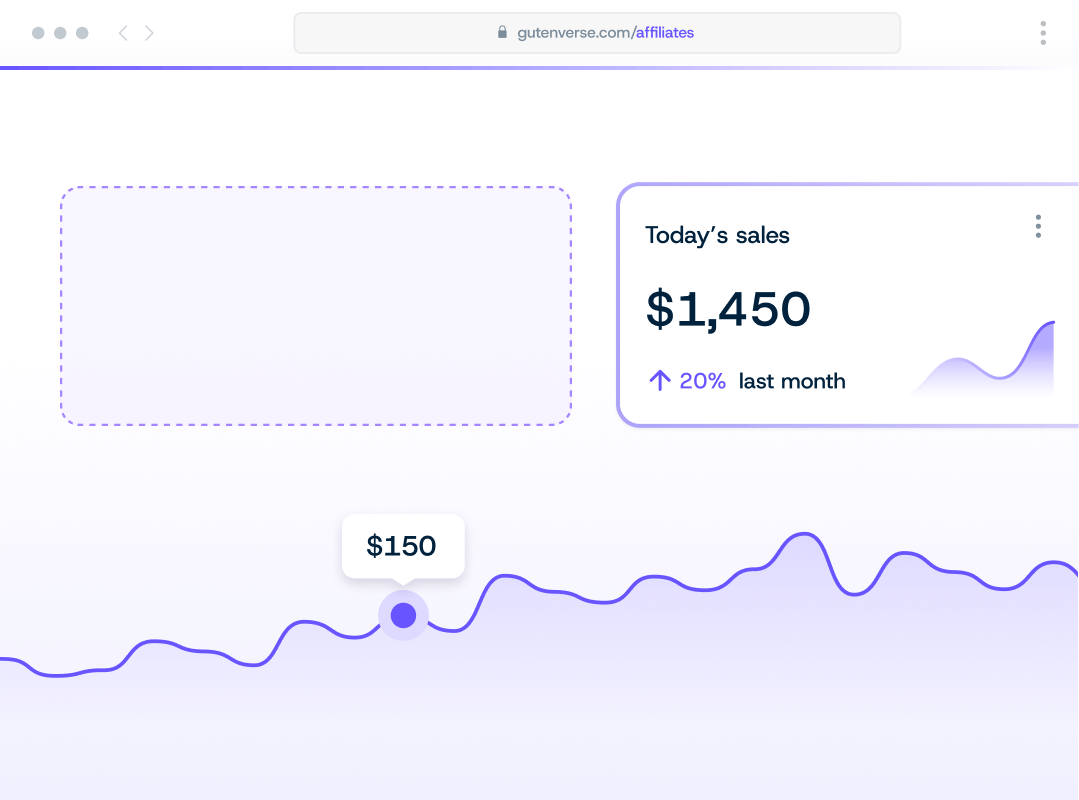
Task: Click the third gray window dot
Action: pyautogui.click(x=82, y=33)
